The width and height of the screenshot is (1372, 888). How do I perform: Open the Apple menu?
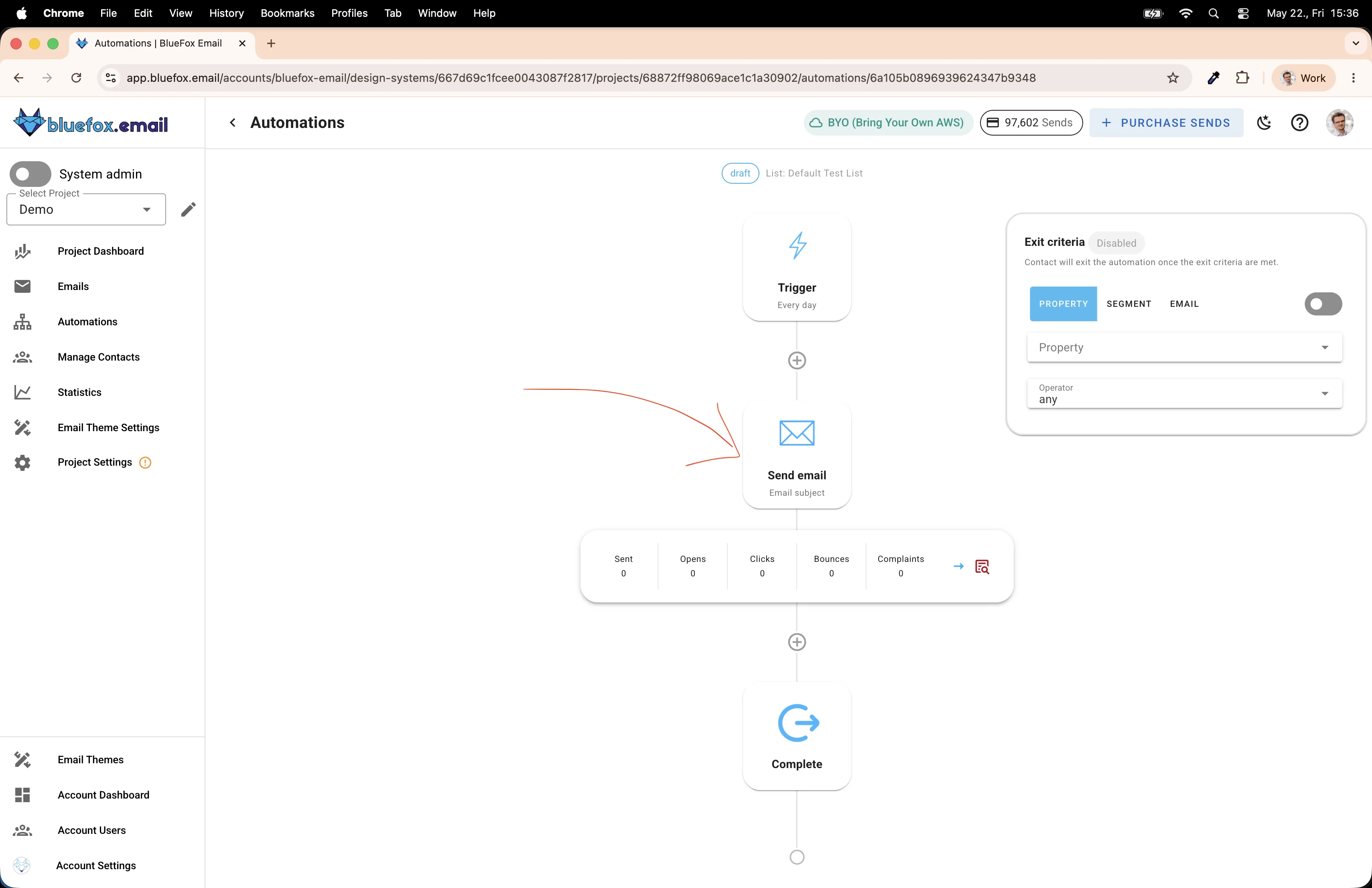[x=21, y=13]
